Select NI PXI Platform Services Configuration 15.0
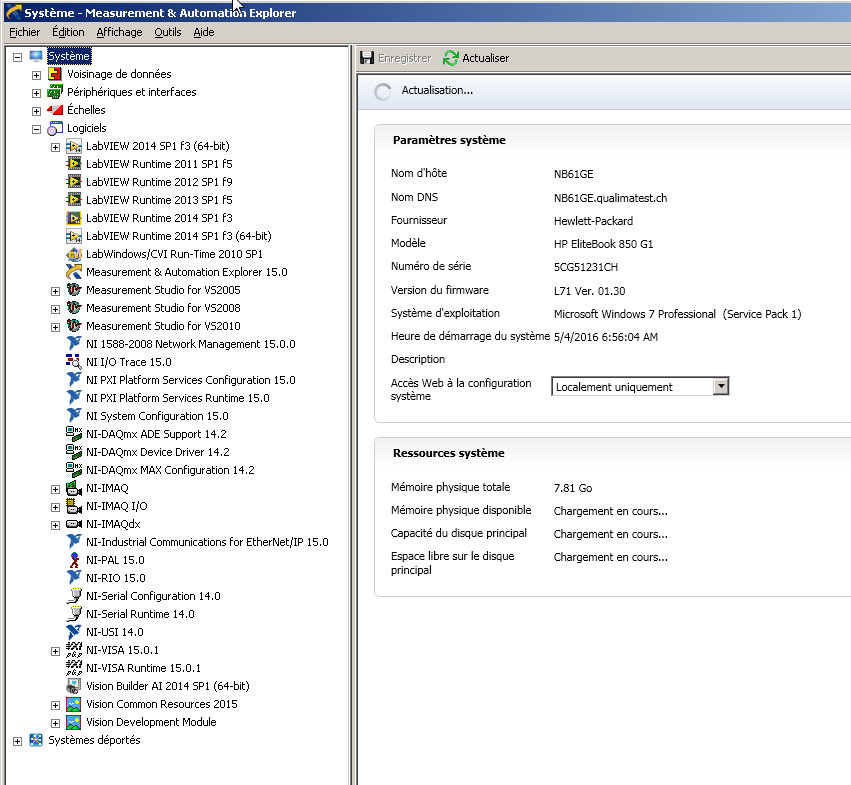The height and width of the screenshot is (785, 851). 190,380
